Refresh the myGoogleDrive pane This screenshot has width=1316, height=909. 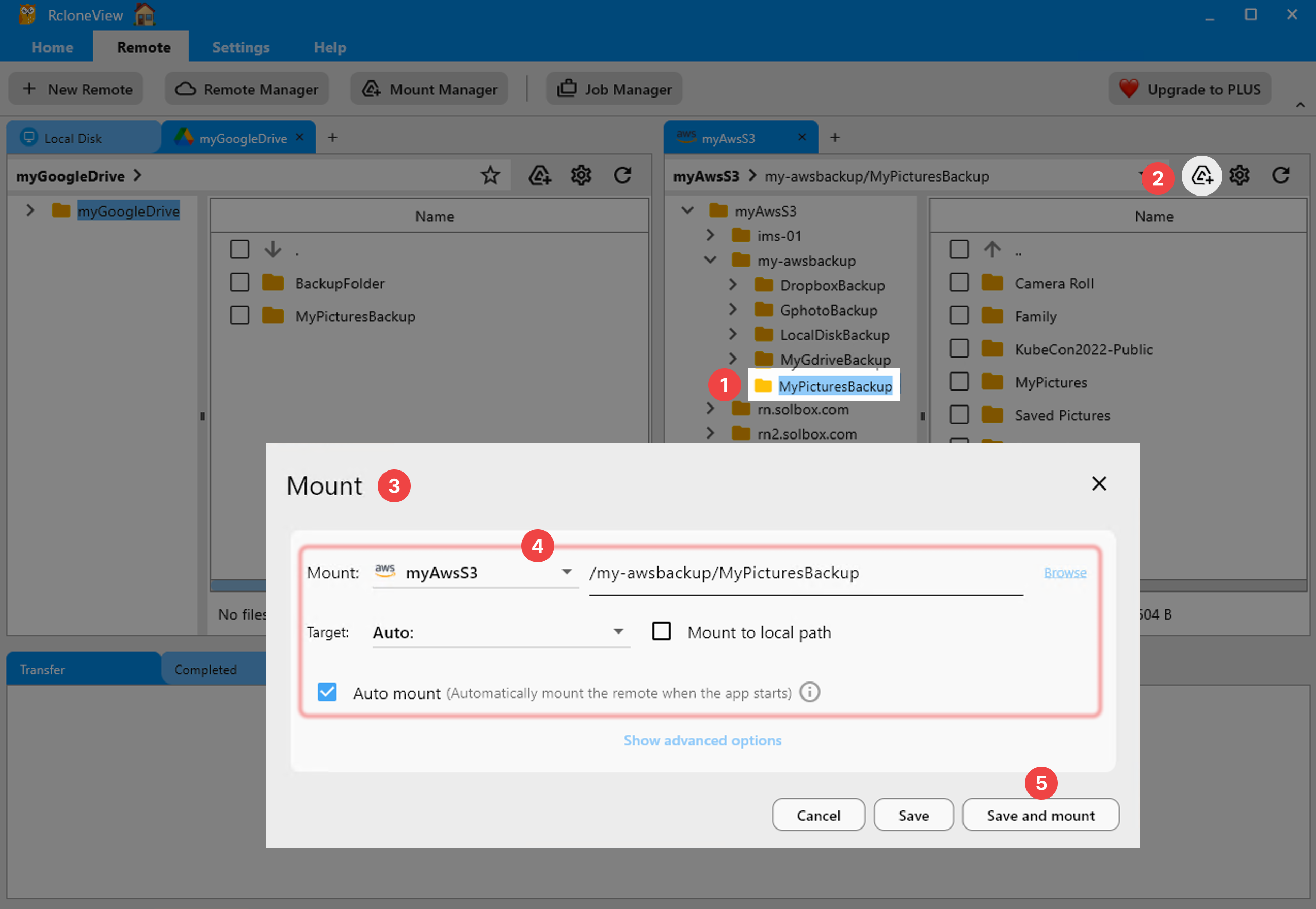coord(622,175)
